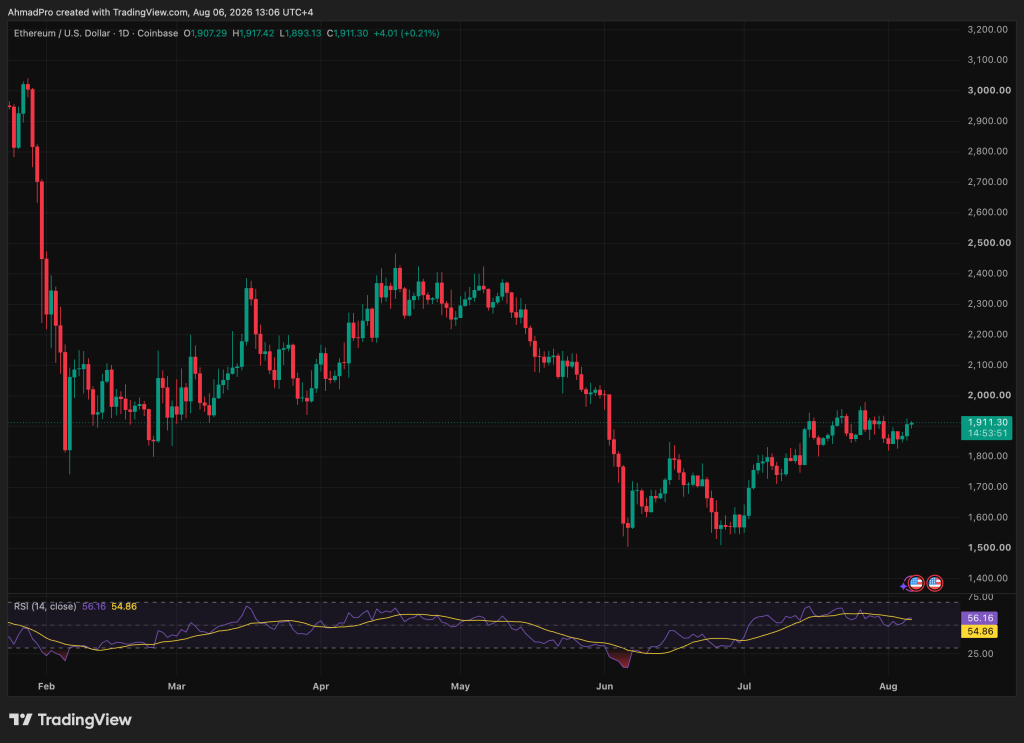Select the close value C1,911.30 in legend
The image size is (1024, 743).
click(x=347, y=33)
